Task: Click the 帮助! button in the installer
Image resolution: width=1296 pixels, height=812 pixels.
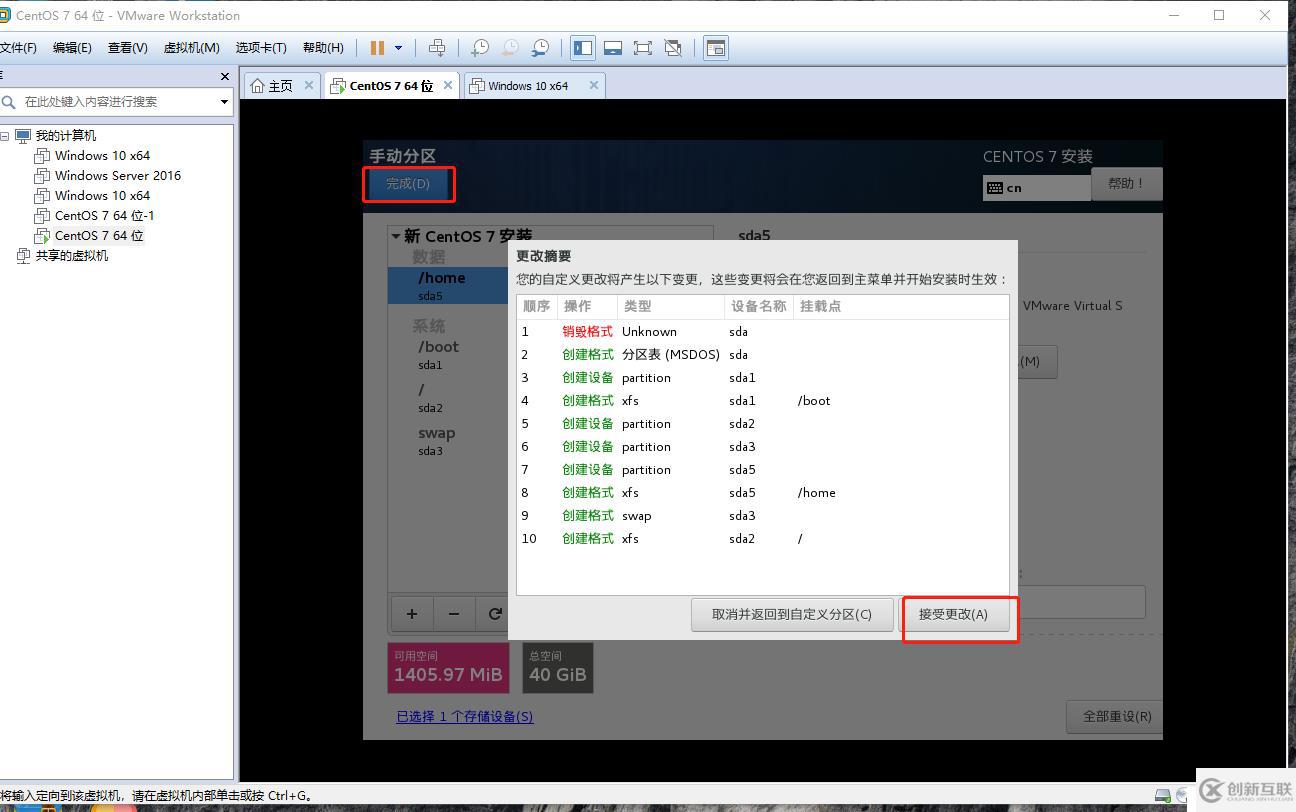Action: 1126,184
